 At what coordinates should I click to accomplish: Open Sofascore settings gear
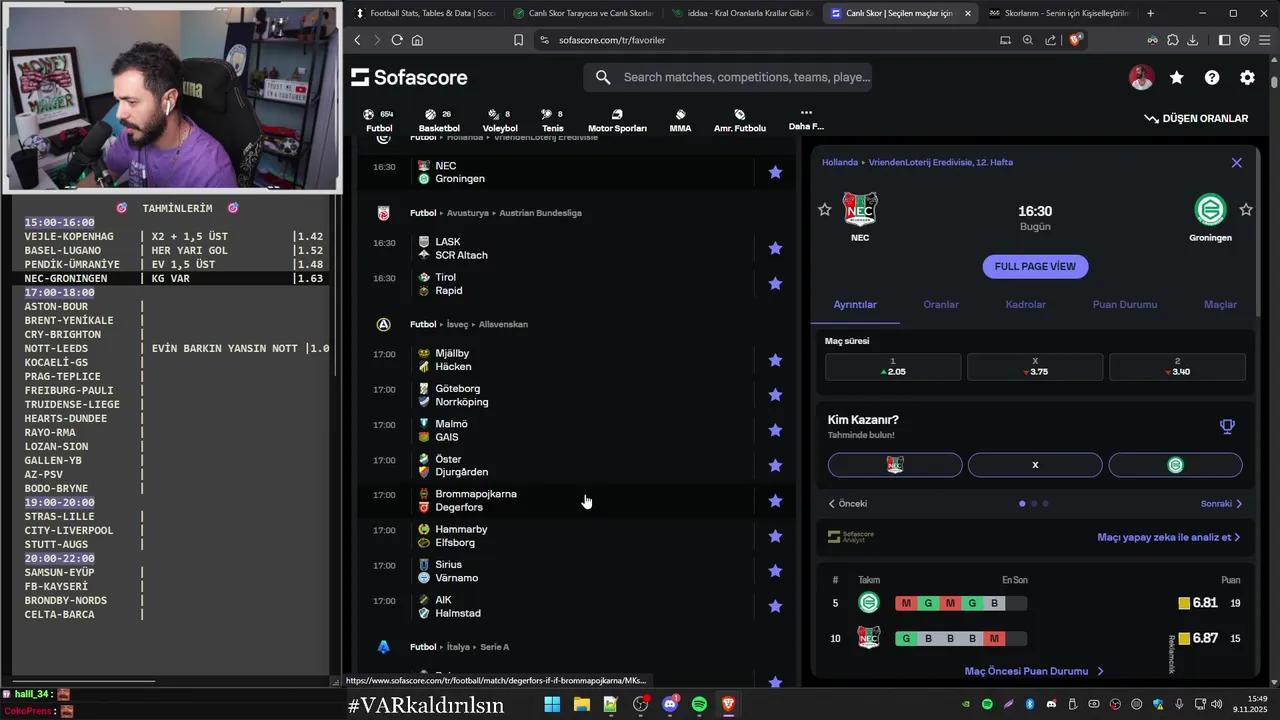1247,77
